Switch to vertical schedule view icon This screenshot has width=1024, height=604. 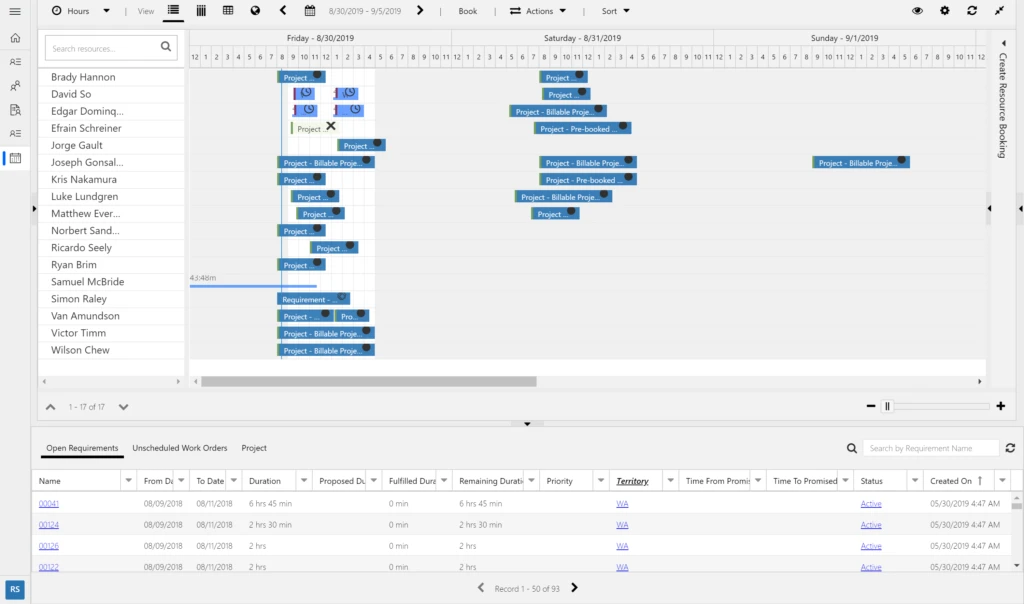(x=201, y=11)
